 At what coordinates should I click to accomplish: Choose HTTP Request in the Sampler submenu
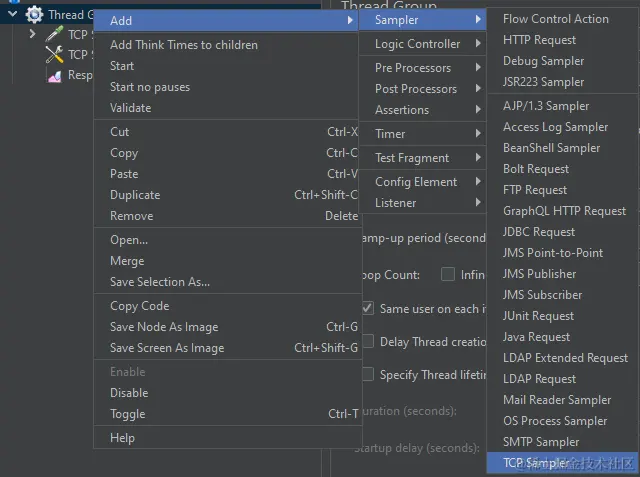pyautogui.click(x=539, y=40)
